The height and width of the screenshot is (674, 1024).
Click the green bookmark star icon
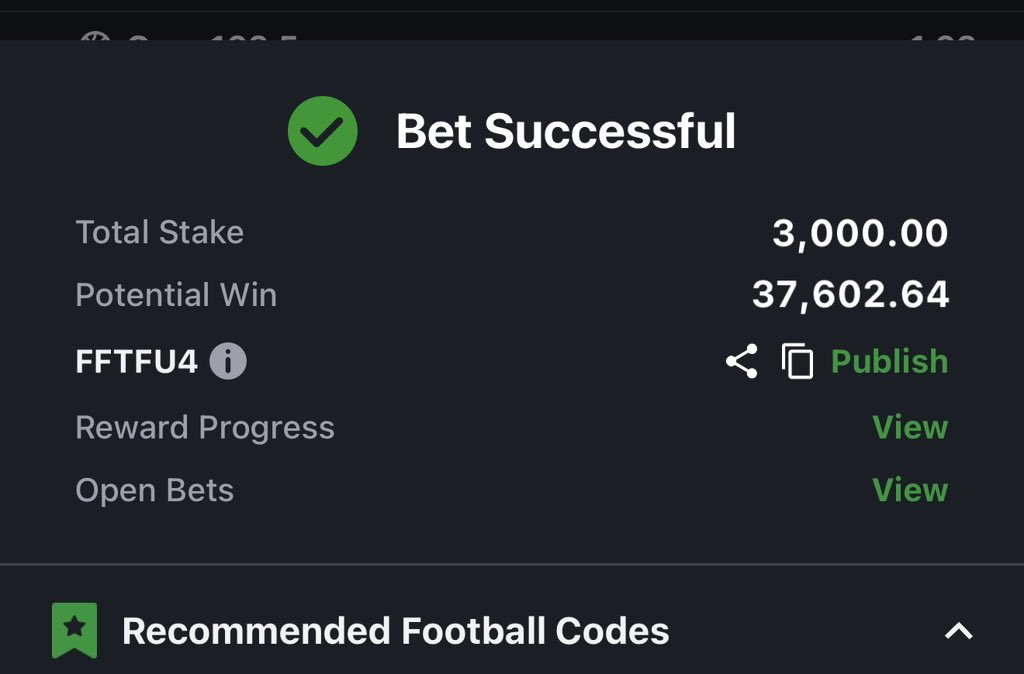tap(75, 630)
